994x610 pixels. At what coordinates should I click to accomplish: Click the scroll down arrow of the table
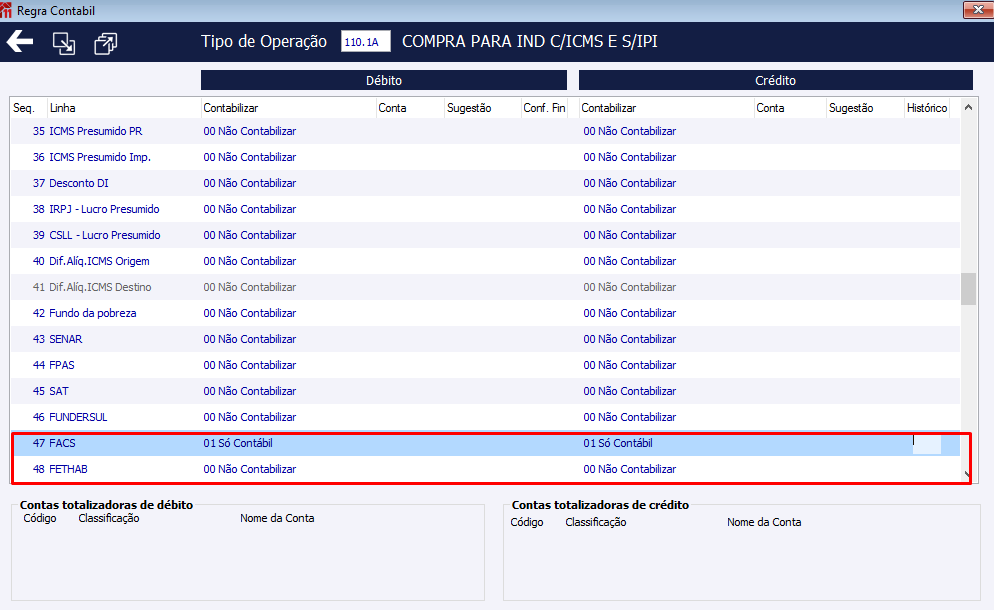tap(967, 474)
